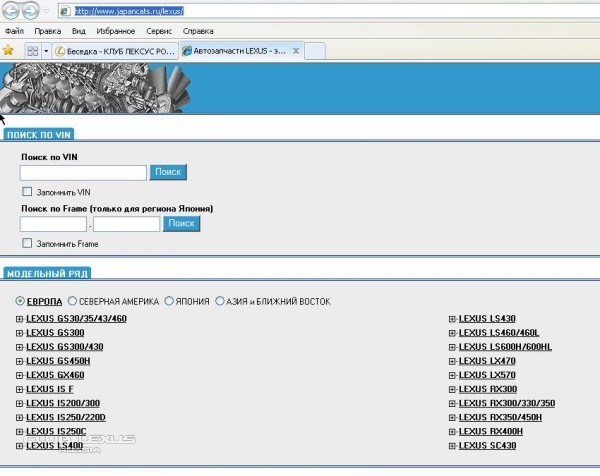
Task: Open Favorites with the star icon
Action: click(x=8, y=49)
